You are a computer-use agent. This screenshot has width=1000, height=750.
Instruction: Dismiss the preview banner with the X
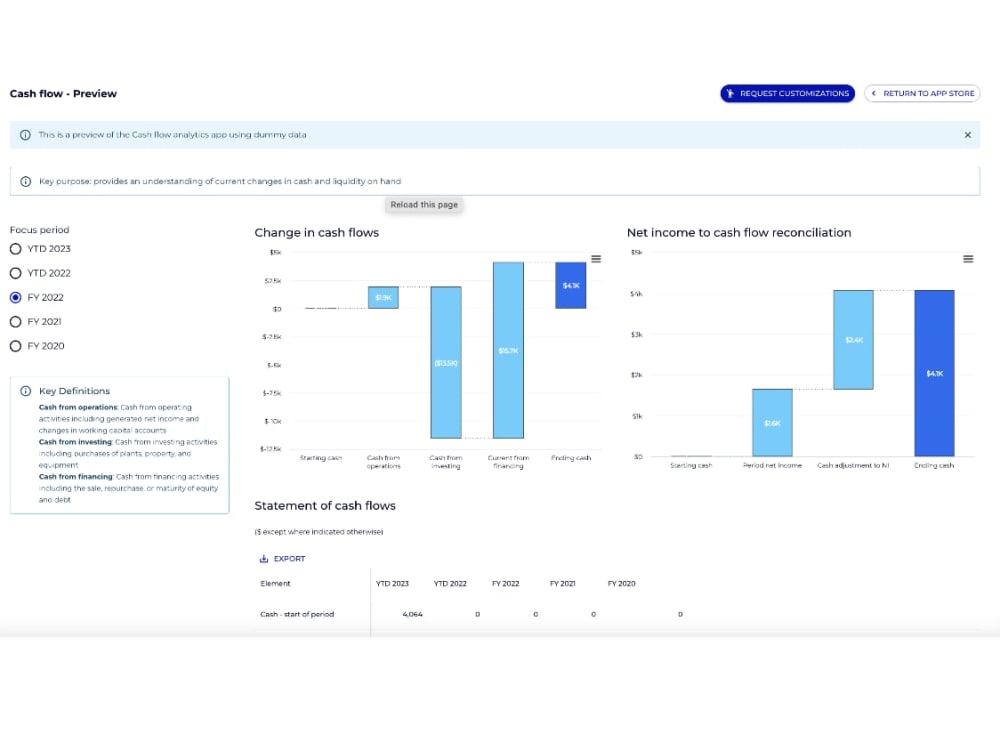pos(967,133)
